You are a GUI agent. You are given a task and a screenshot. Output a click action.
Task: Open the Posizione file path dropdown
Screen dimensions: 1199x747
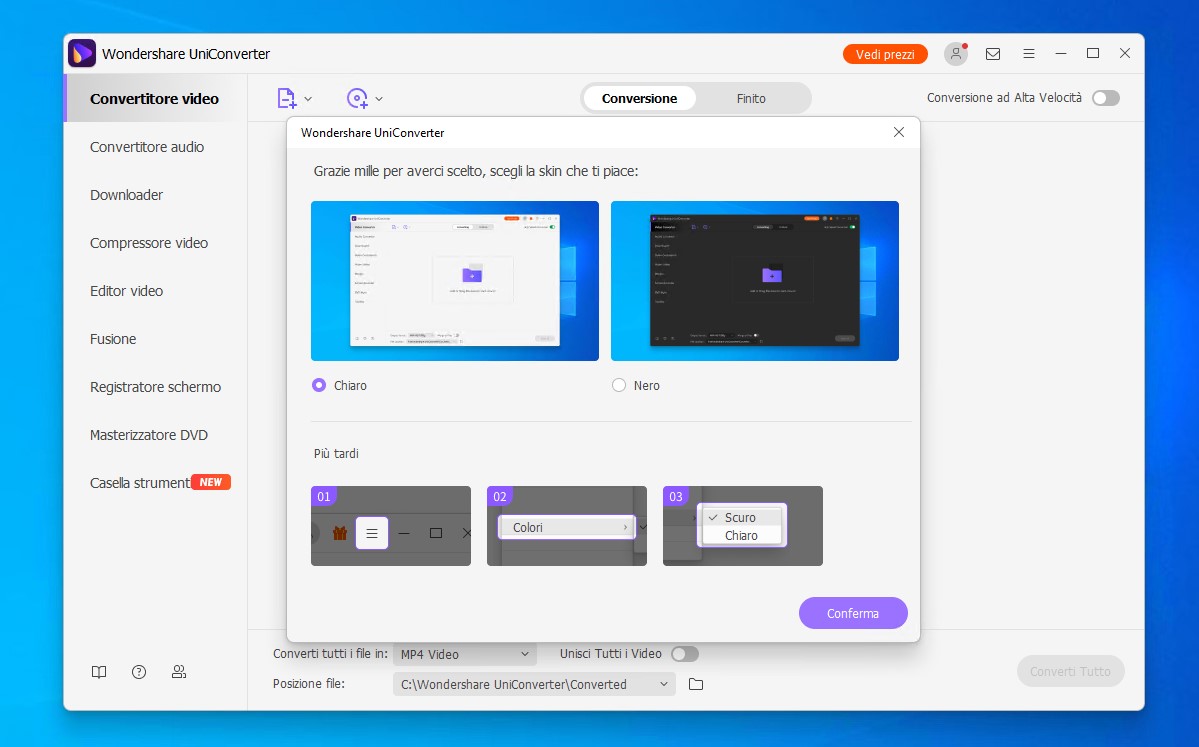coord(534,684)
